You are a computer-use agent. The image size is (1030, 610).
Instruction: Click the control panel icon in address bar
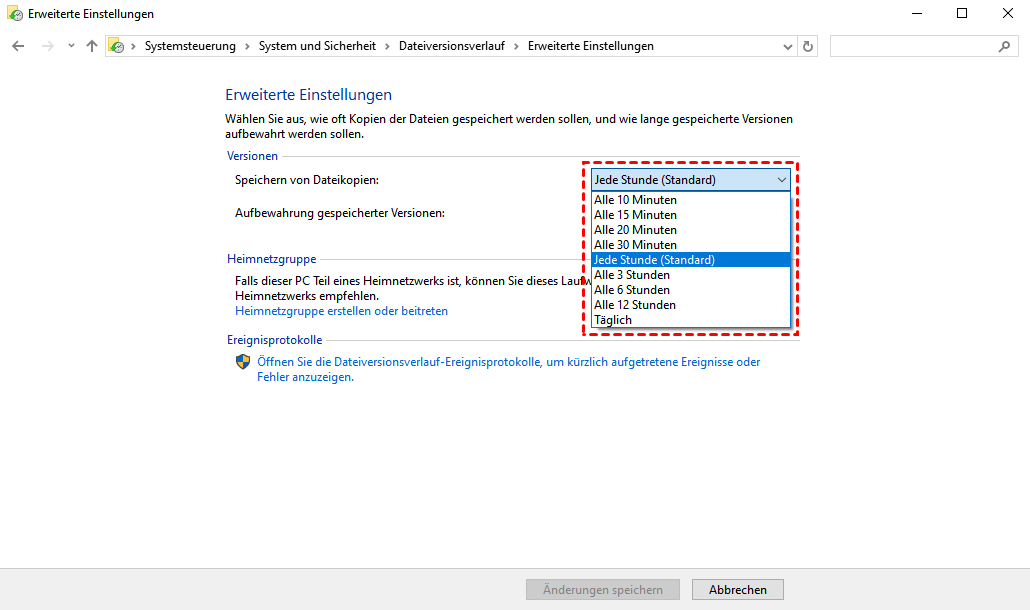point(117,46)
